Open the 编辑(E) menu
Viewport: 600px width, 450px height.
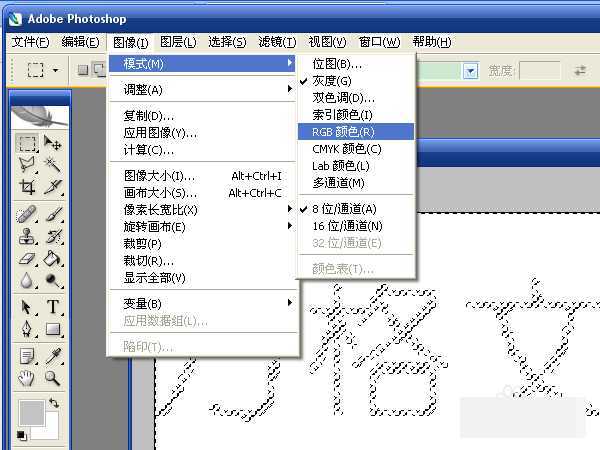point(80,42)
